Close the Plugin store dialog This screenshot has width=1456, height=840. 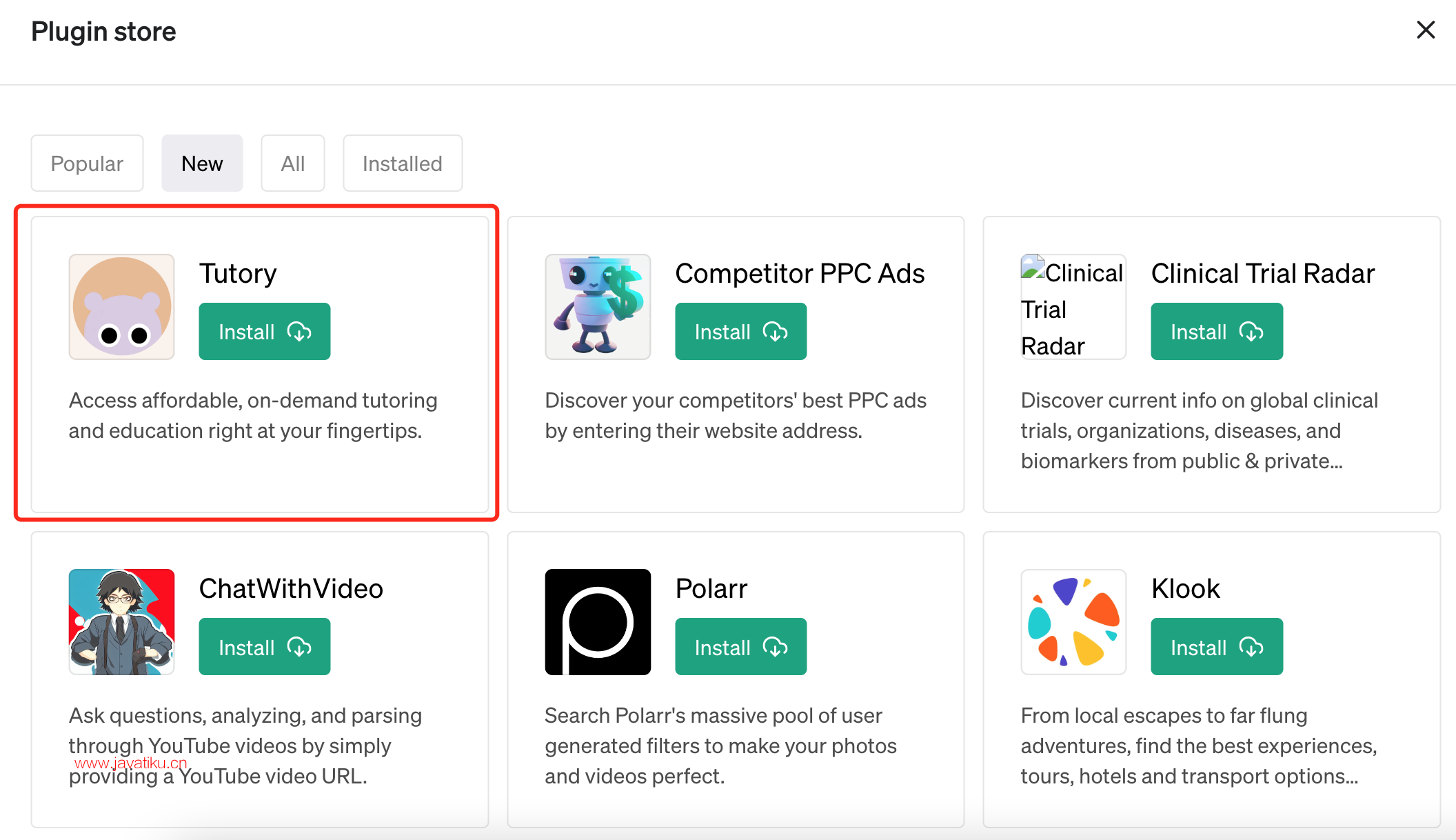1425,30
